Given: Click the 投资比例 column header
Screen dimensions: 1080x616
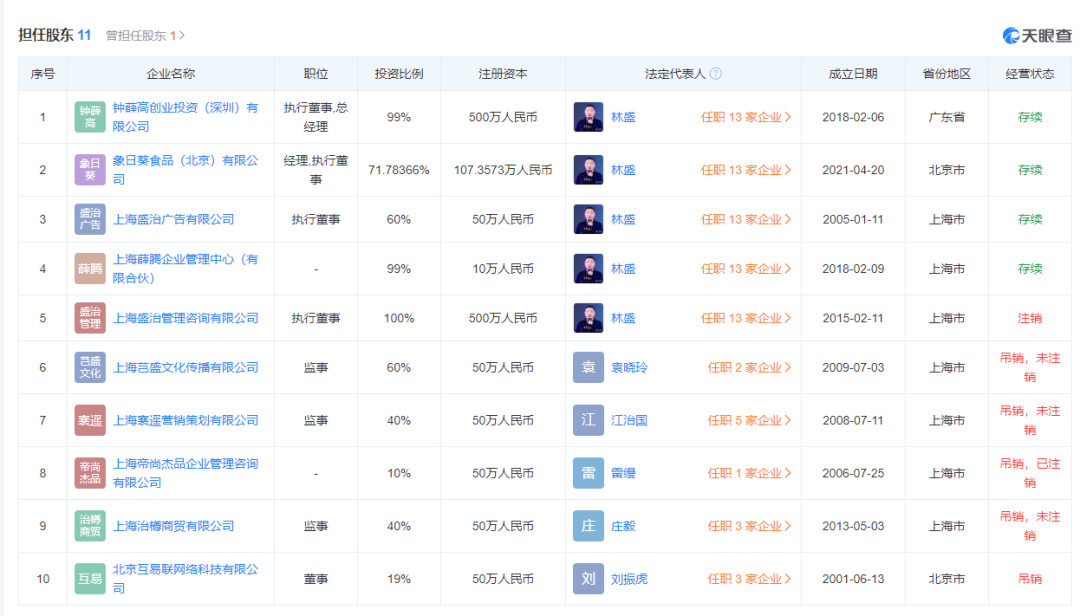Looking at the screenshot, I should coord(399,74).
